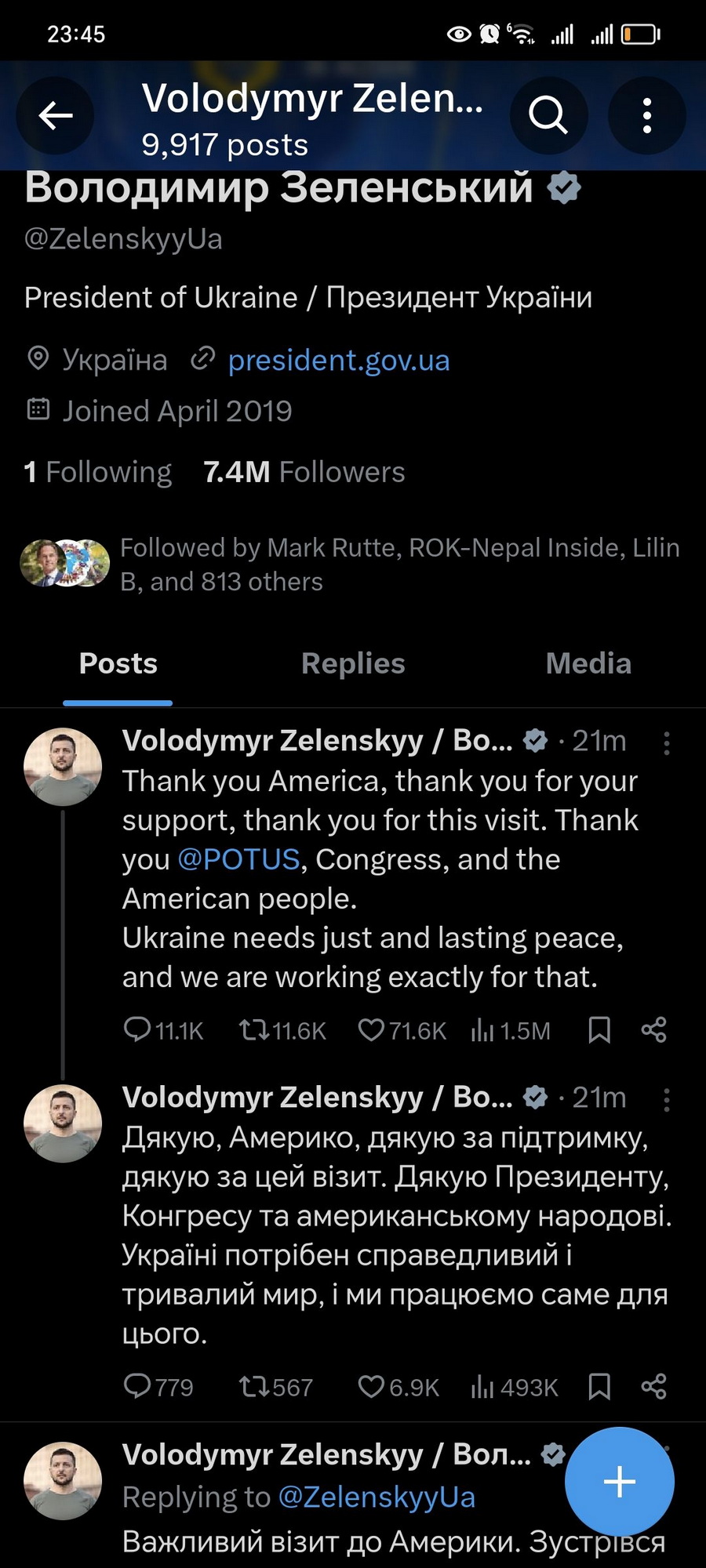Viewport: 706px width, 1568px height.
Task: View the 1 Following list
Action: coord(98,472)
